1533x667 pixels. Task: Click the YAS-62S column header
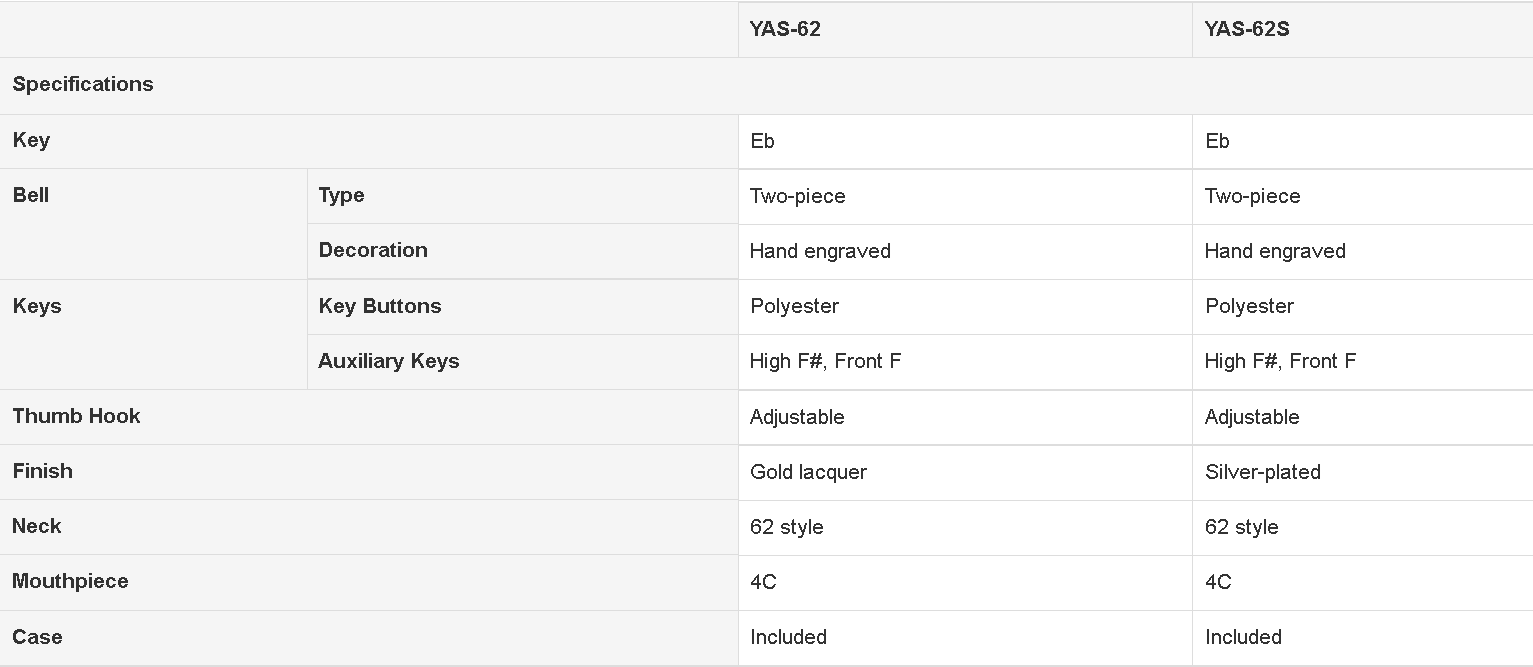click(1247, 29)
